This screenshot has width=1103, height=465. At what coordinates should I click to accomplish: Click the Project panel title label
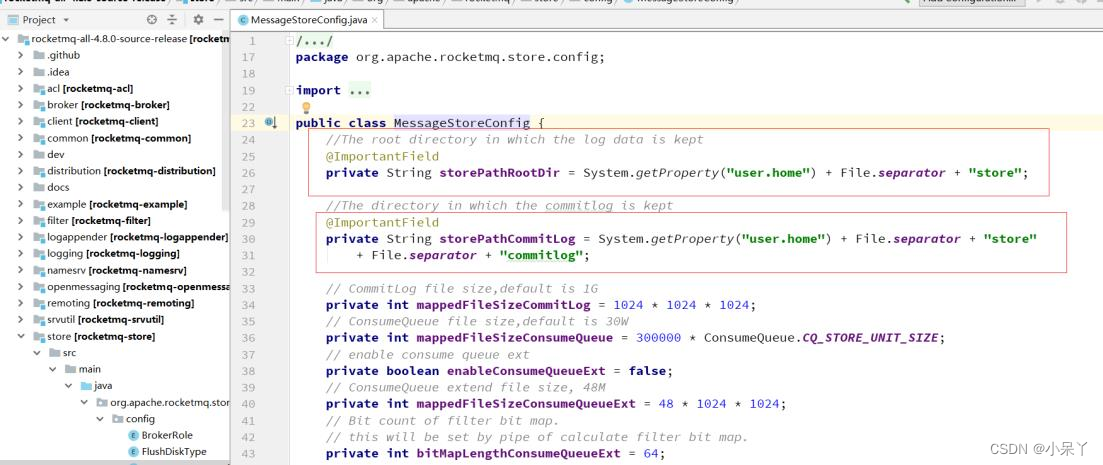click(39, 20)
